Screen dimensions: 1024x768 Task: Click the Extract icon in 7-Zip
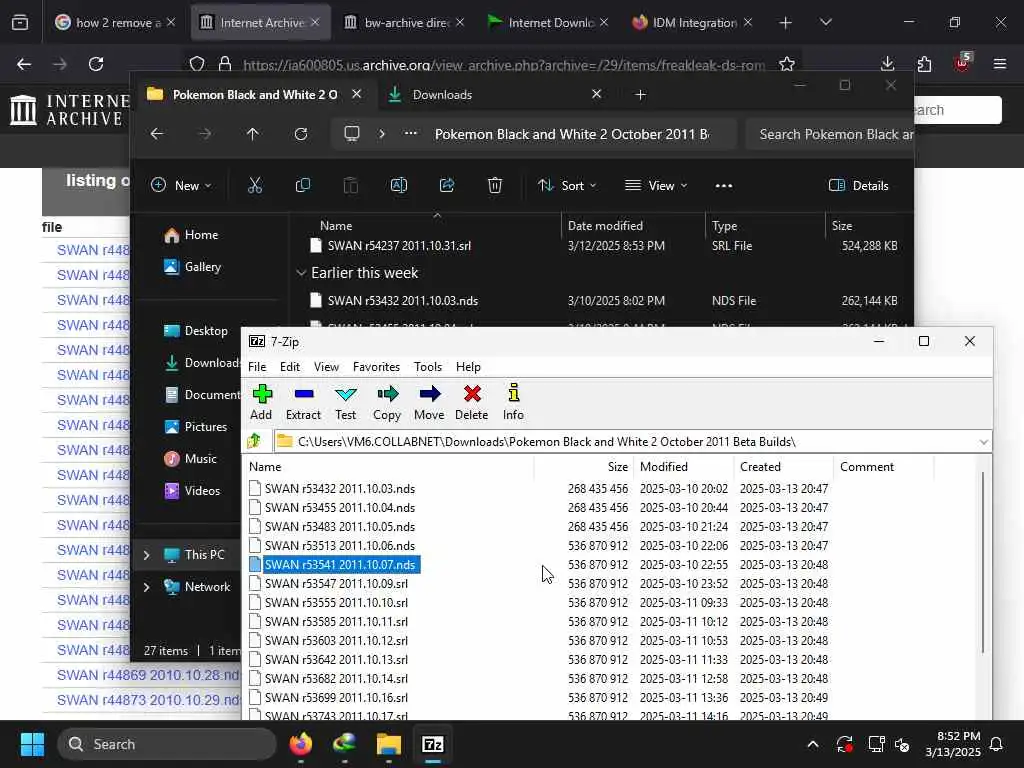click(304, 402)
